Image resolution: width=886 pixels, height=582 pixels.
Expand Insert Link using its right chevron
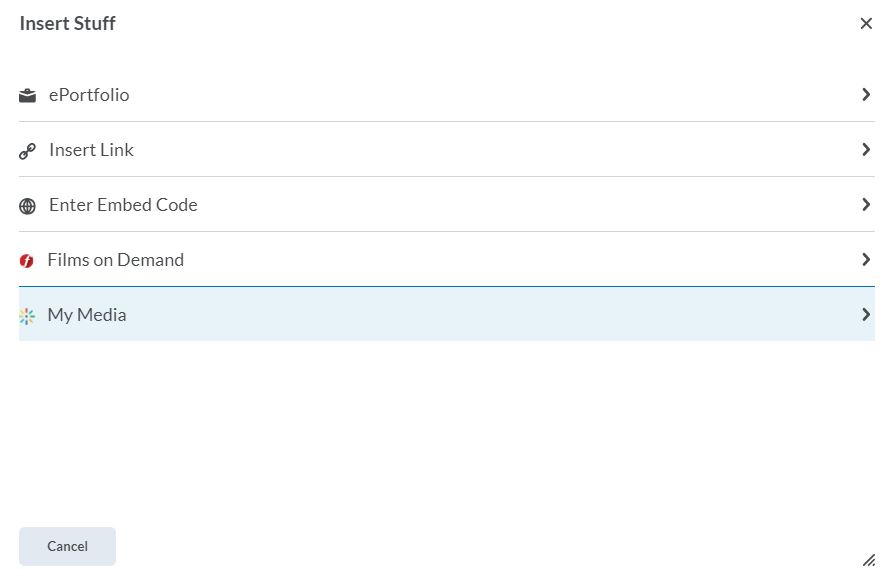pyautogui.click(x=866, y=149)
